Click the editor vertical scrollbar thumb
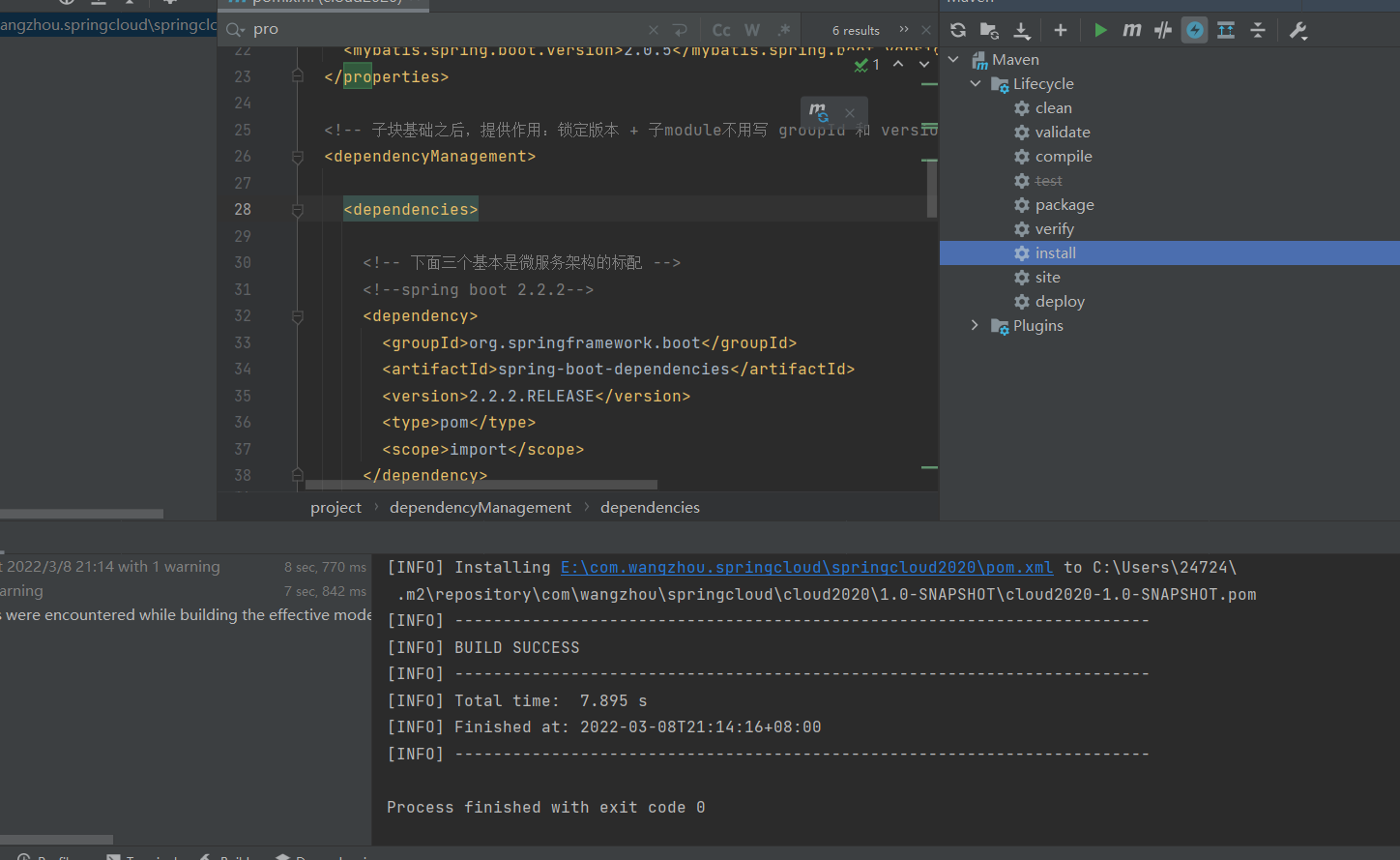The image size is (1400, 860). click(932, 189)
